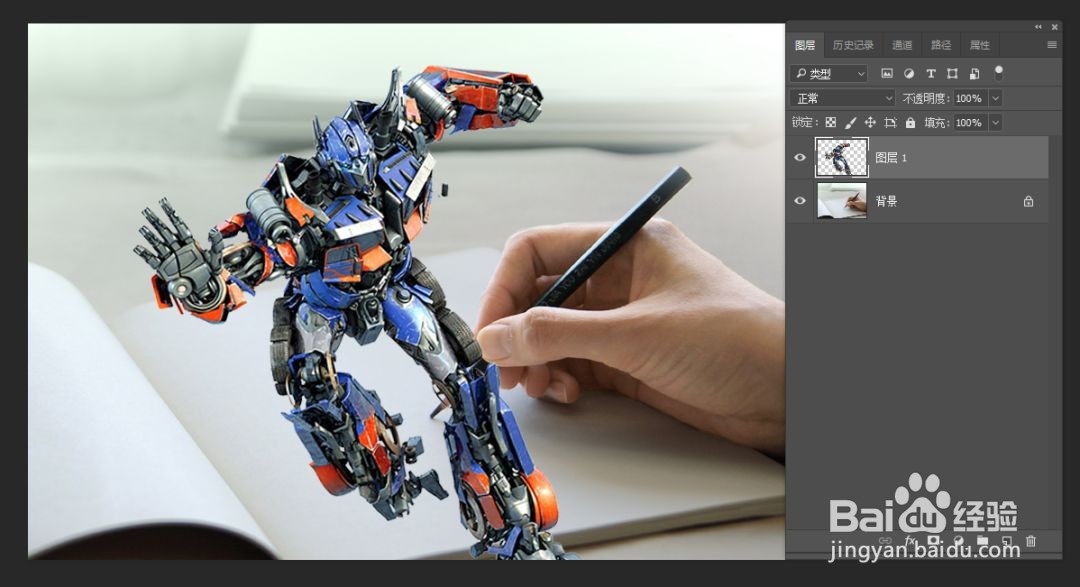Expand the 填充 fill slider arrow

tap(995, 123)
